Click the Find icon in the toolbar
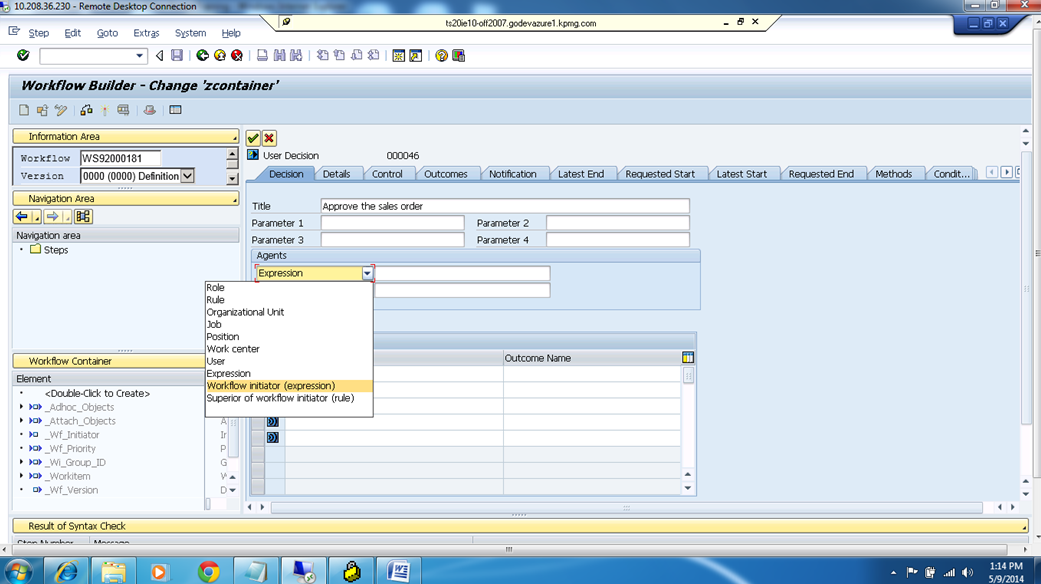Image resolution: width=1041 pixels, height=584 pixels. (280, 56)
